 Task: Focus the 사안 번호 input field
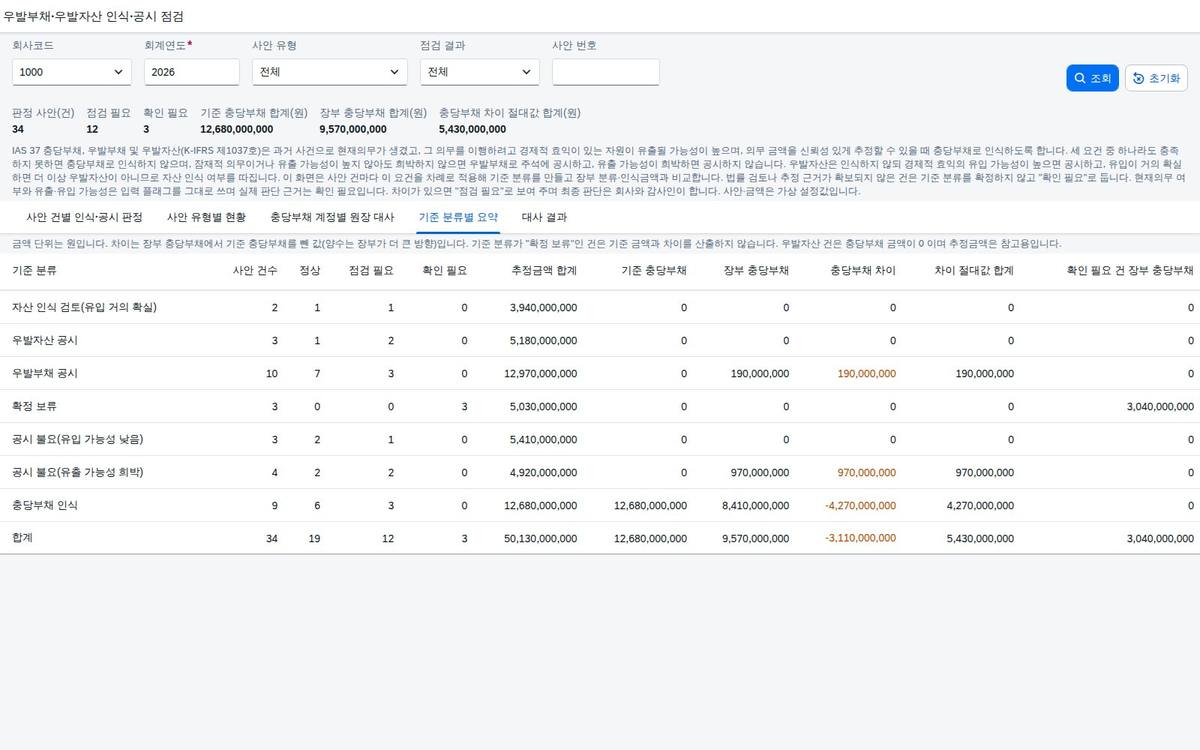tap(606, 72)
